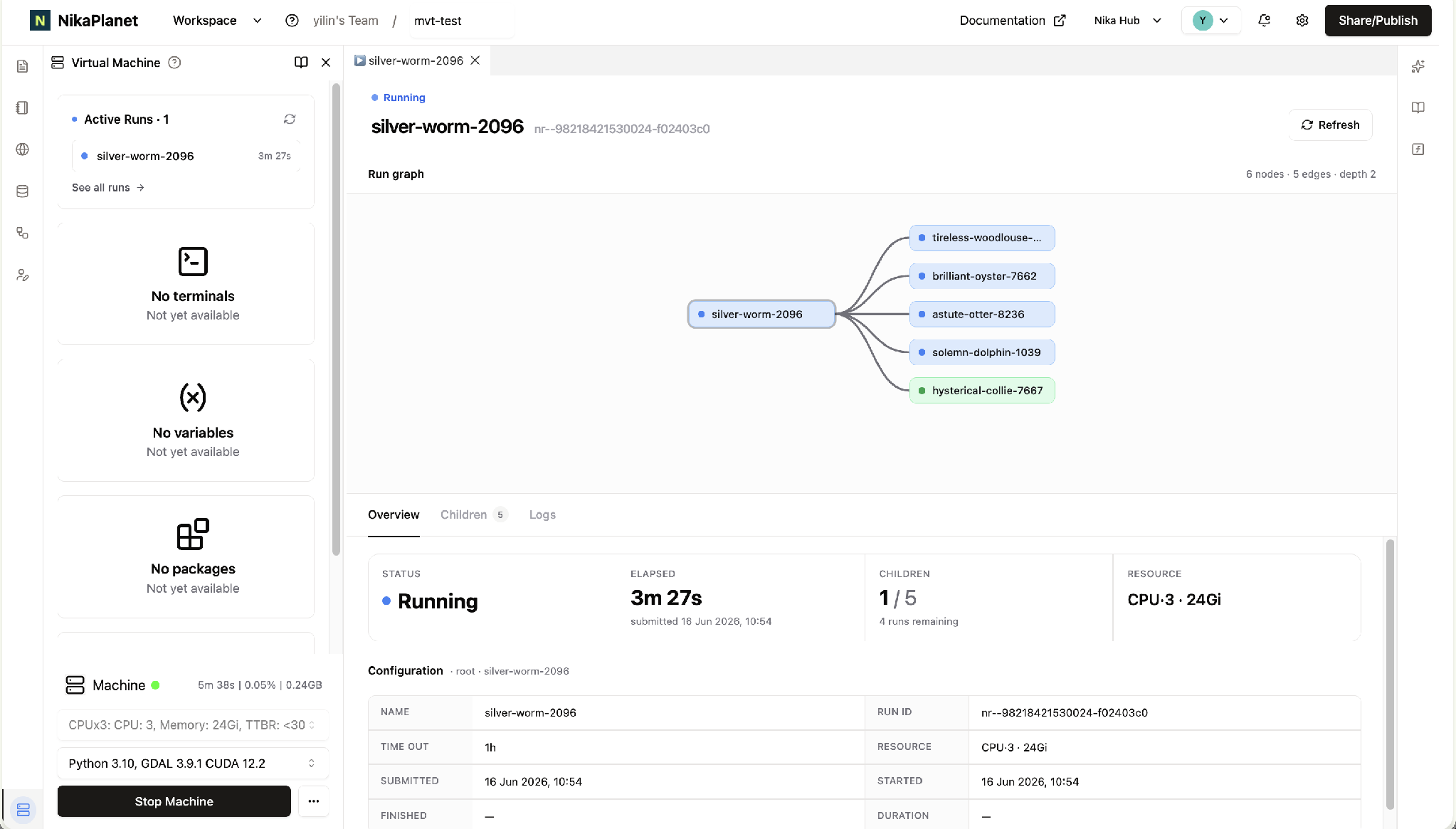Click the '6 nodes · 5 edges · depth 2' text
The height and width of the screenshot is (829, 1456).
pos(1311,174)
